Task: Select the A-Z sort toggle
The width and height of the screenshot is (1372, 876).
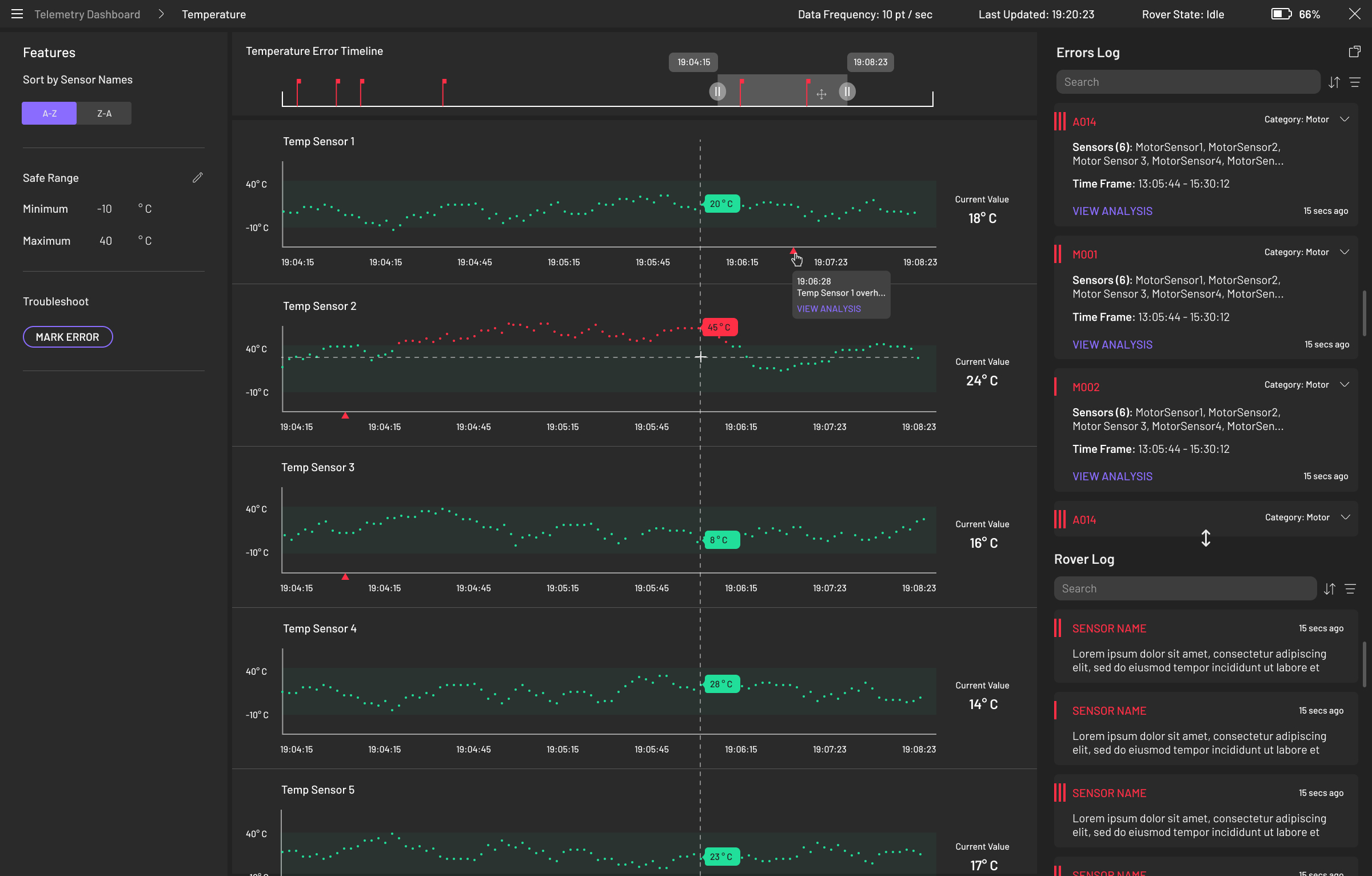Action: 49,113
